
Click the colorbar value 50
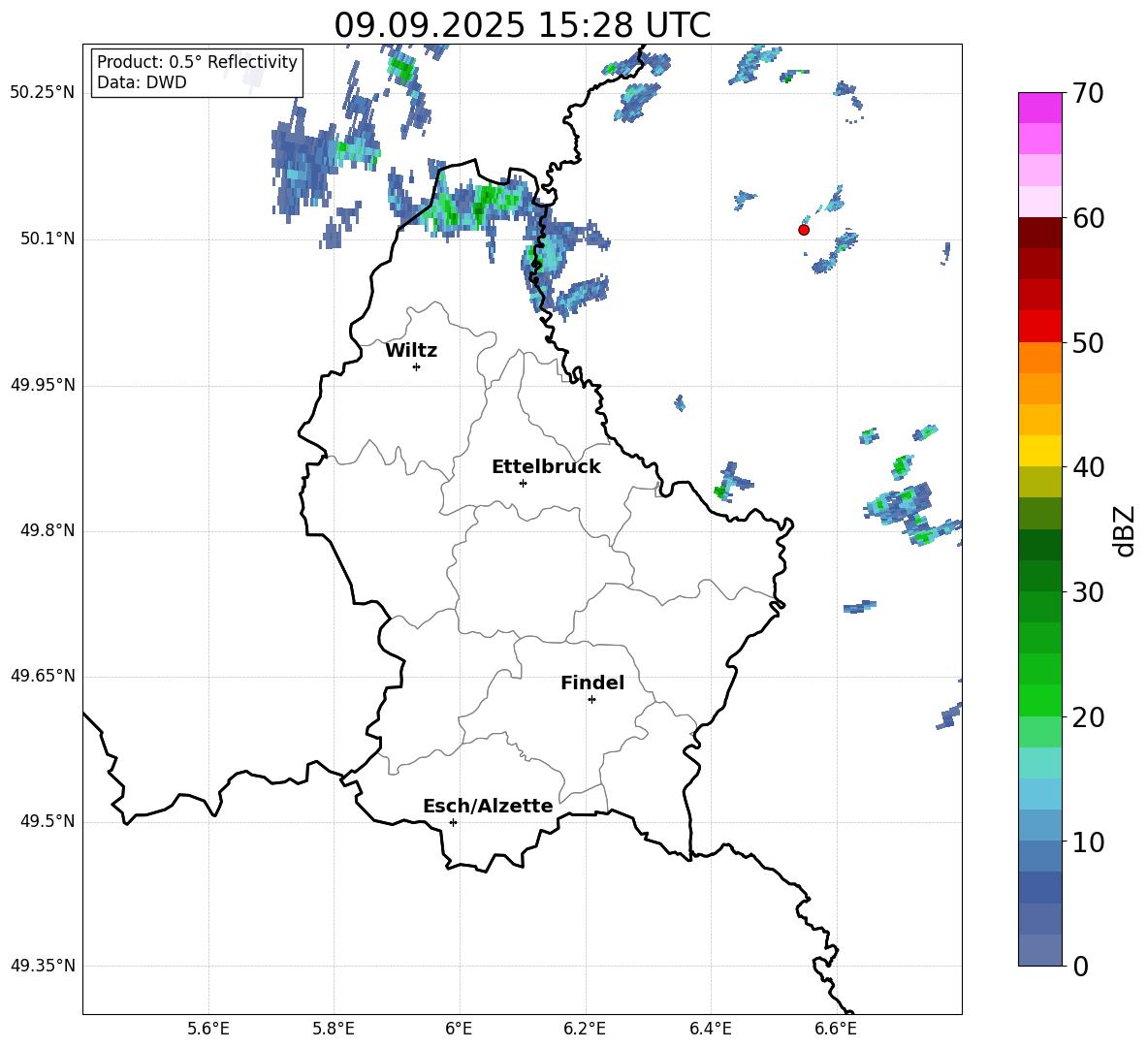[1088, 343]
